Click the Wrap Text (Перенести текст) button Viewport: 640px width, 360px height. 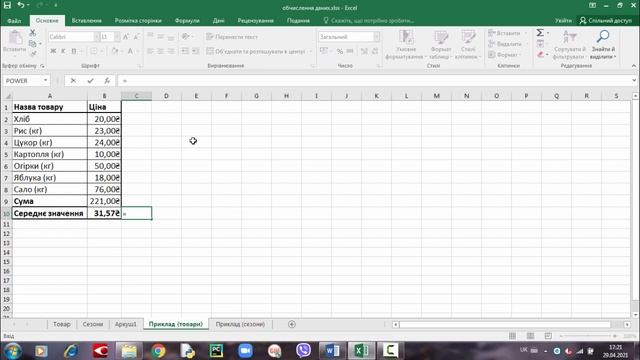[x=232, y=37]
